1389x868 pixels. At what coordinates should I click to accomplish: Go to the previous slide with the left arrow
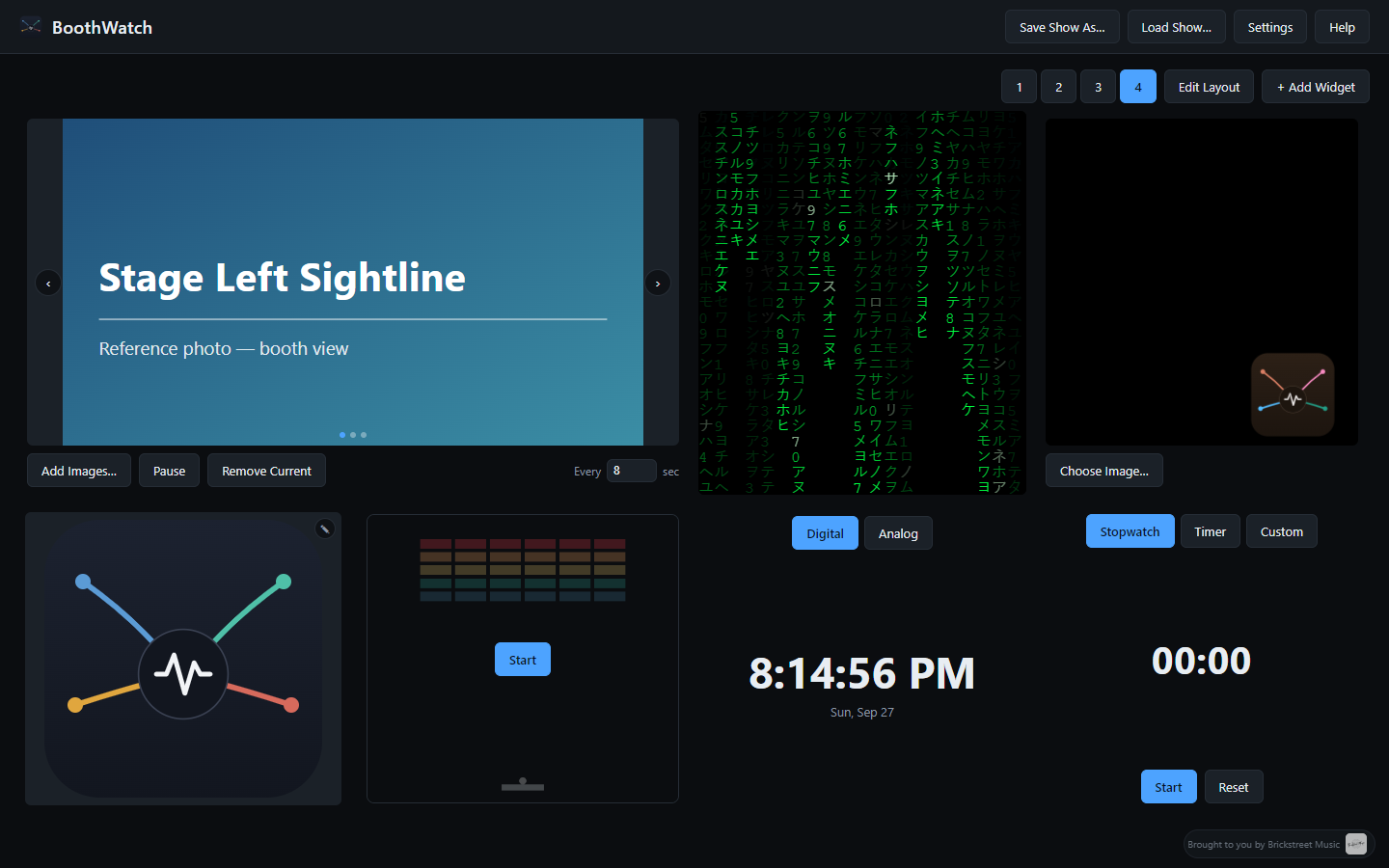coord(48,283)
